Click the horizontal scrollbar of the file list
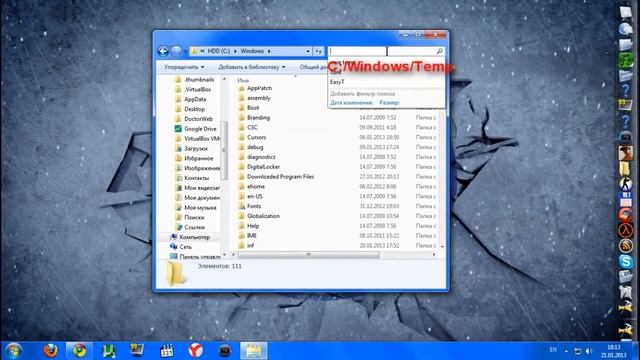Image resolution: width=640 pixels, height=360 pixels. coord(309,255)
